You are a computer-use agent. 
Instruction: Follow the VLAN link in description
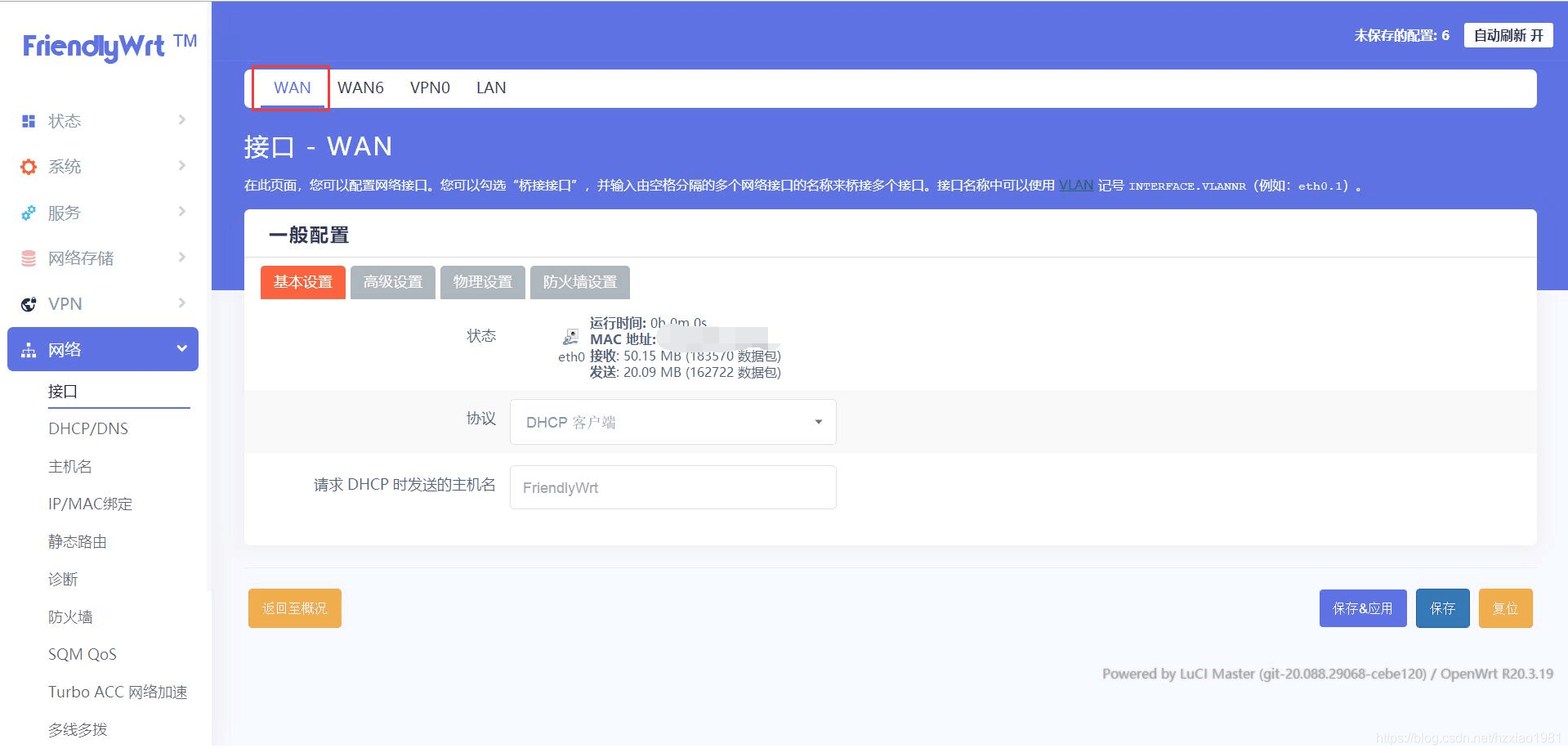tap(1075, 186)
